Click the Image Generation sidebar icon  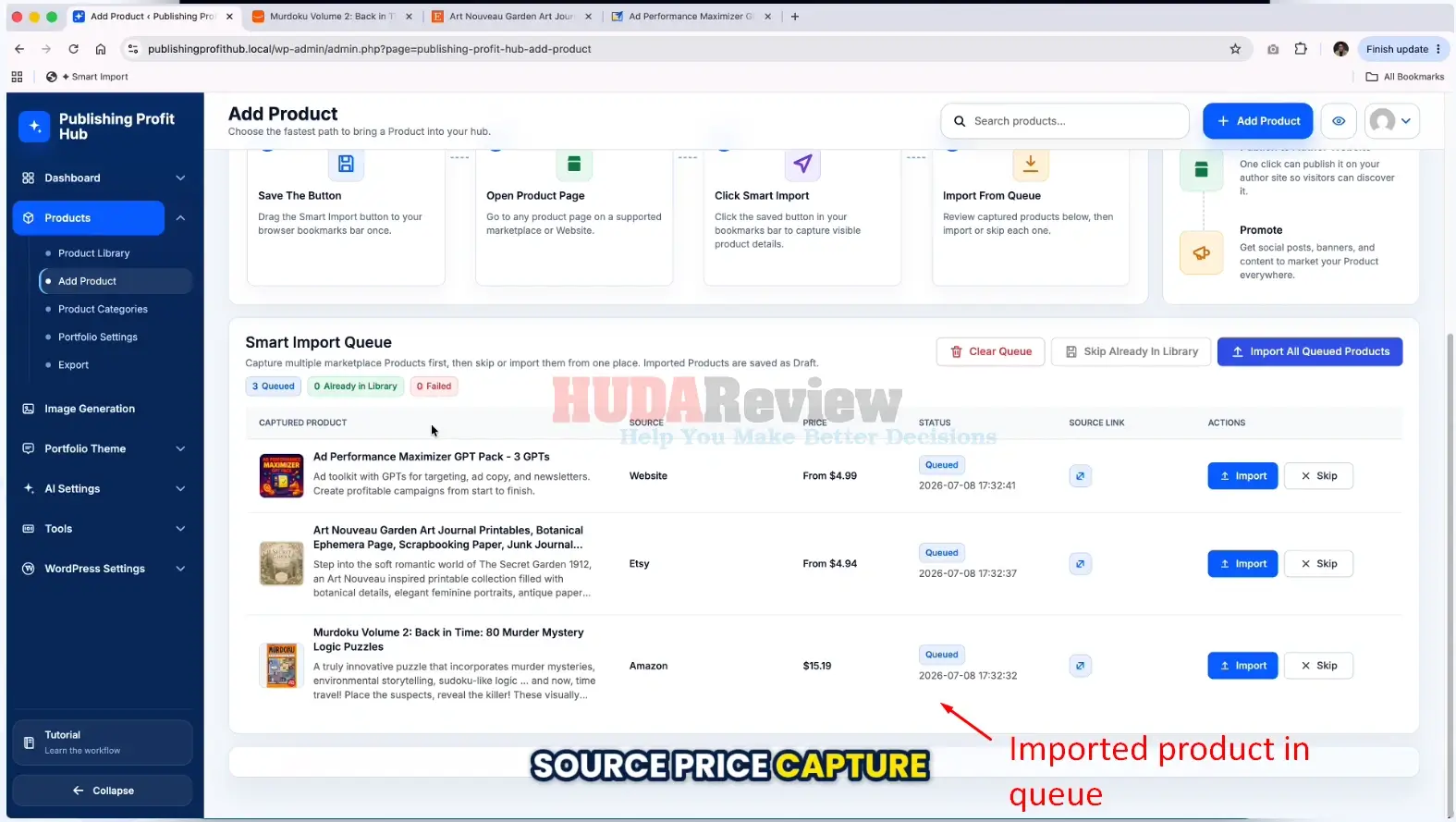tap(28, 409)
